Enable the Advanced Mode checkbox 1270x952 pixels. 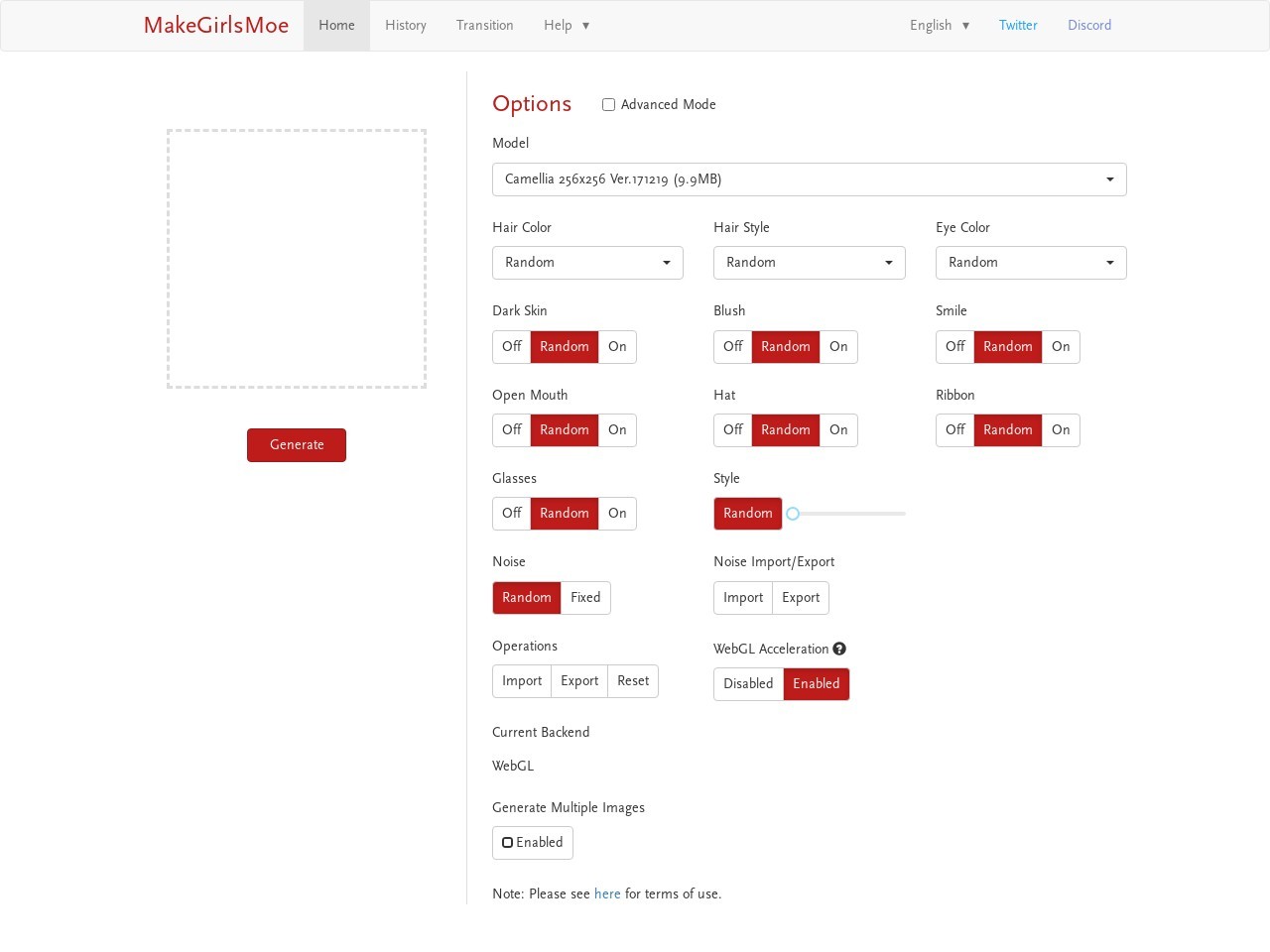pos(608,104)
